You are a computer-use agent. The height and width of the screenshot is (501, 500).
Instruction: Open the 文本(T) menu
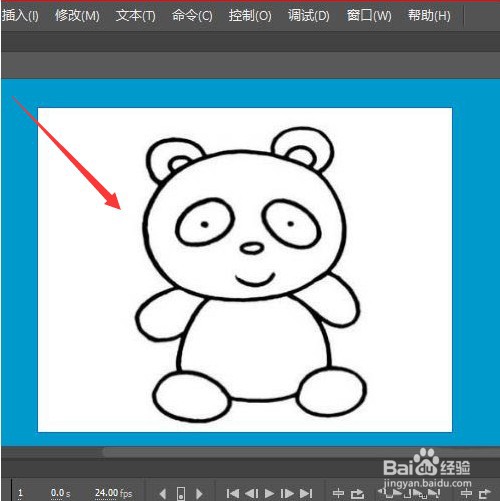pyautogui.click(x=135, y=16)
